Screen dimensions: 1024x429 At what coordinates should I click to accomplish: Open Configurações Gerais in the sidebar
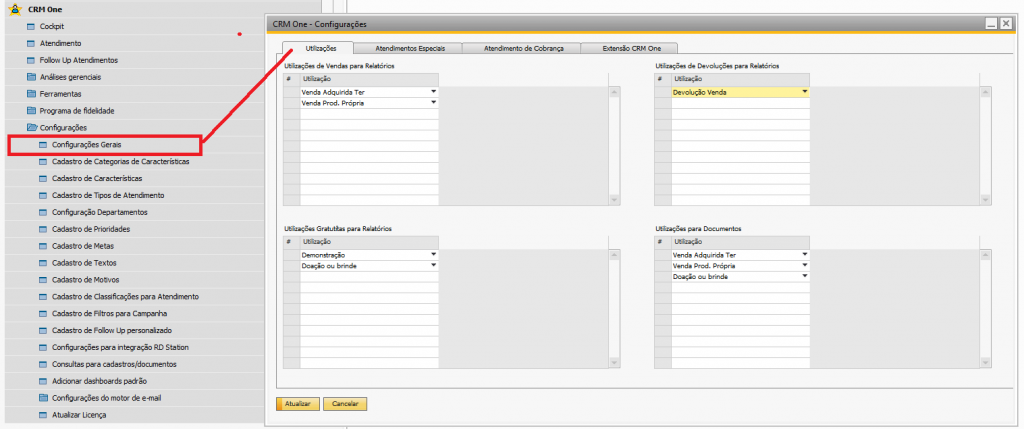pyautogui.click(x=87, y=145)
